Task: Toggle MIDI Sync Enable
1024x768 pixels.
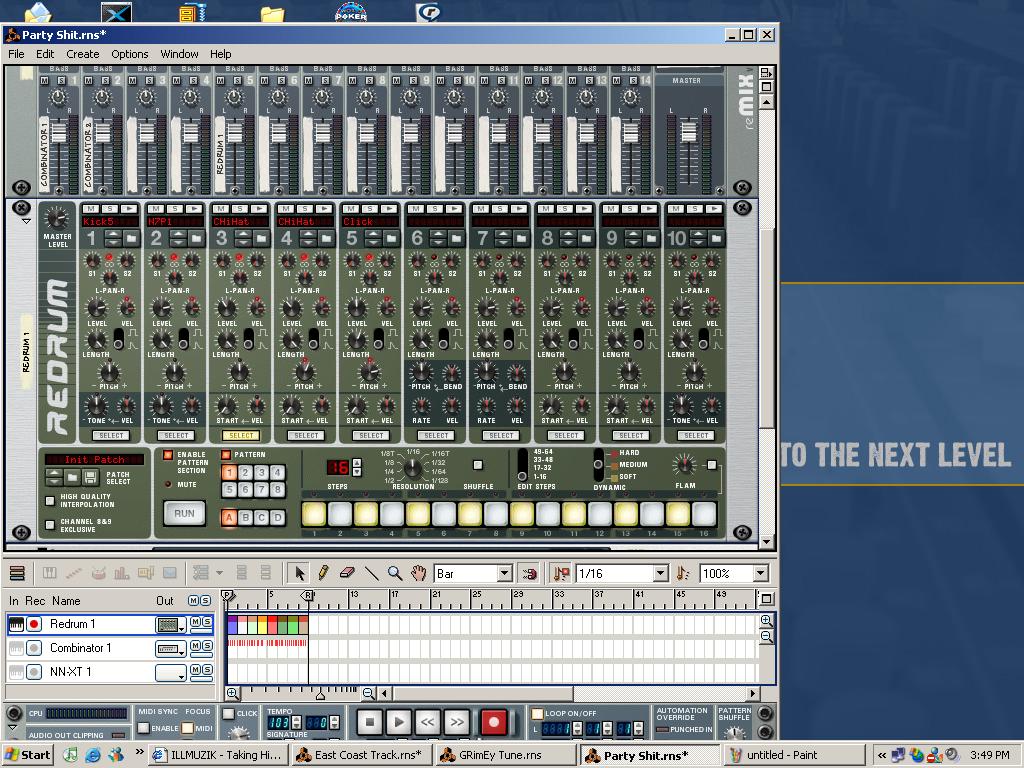Action: click(x=144, y=728)
